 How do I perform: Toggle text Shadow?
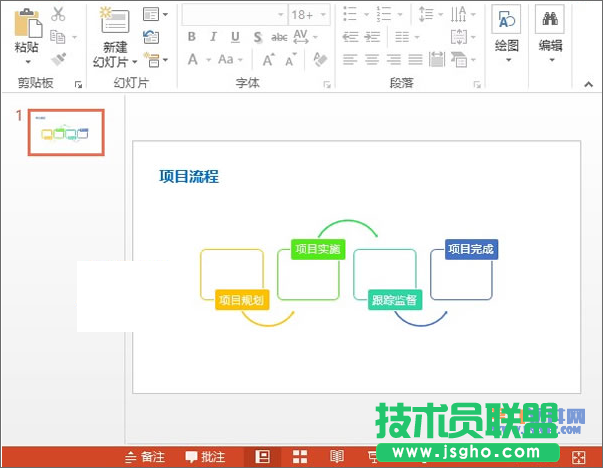point(257,37)
